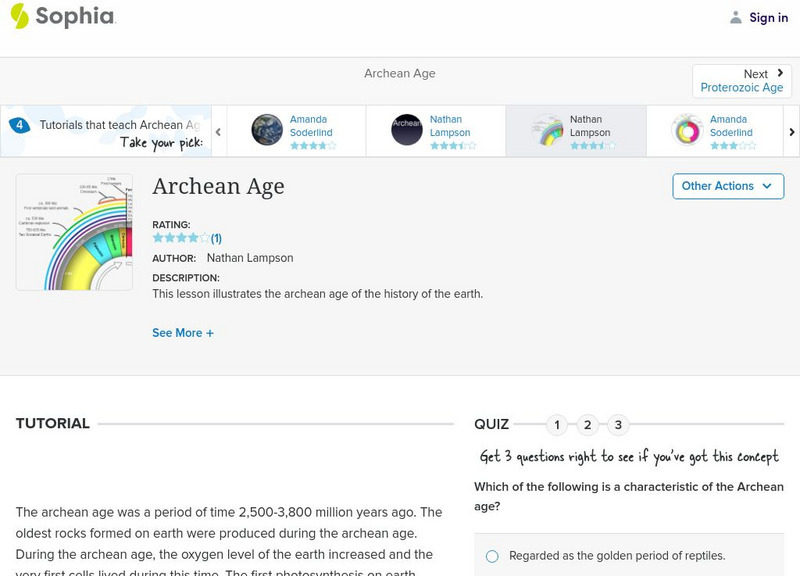Open the next lesson Proterozoic Age
Screen dimensions: 800x576
coord(740,87)
